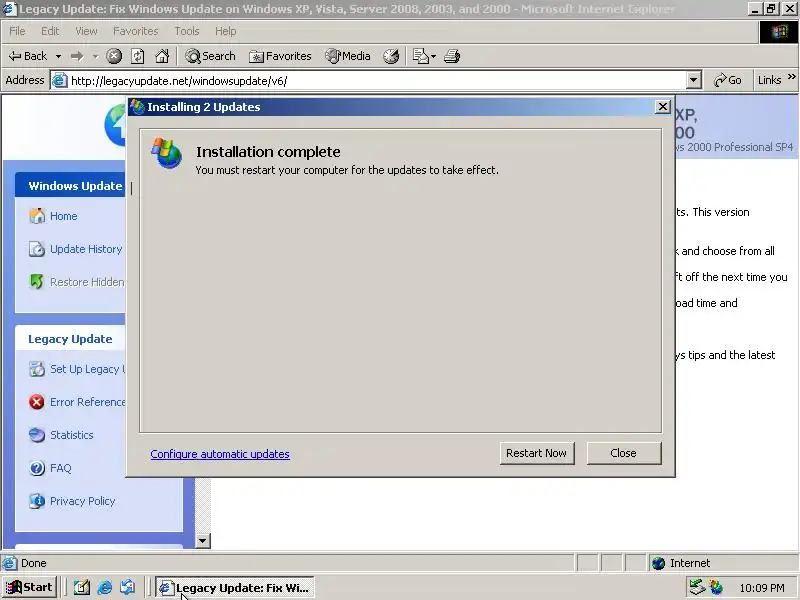Click the Legacy Update sidebar header

point(70,339)
